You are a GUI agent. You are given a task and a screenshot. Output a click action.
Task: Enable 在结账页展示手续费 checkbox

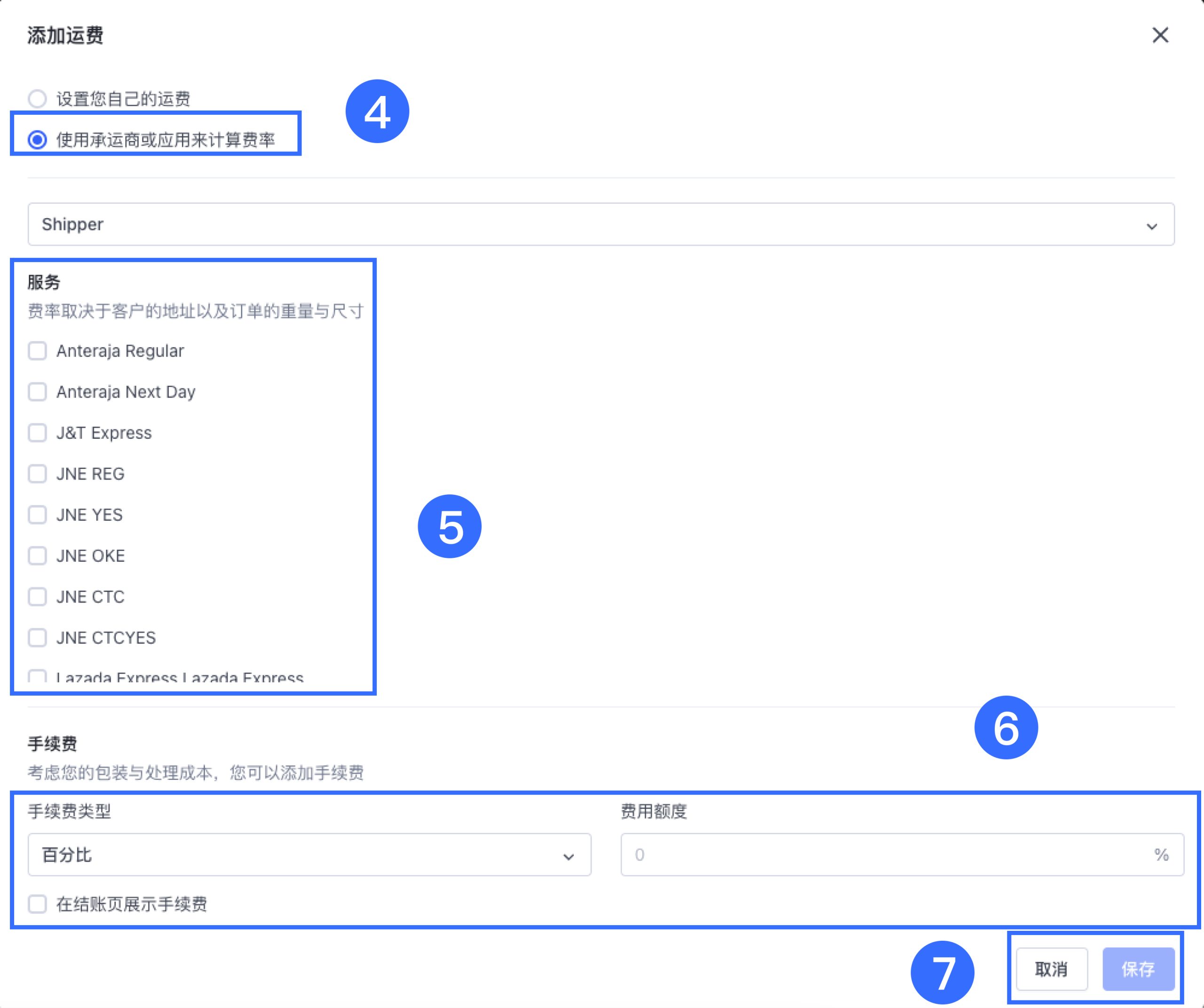click(x=37, y=904)
